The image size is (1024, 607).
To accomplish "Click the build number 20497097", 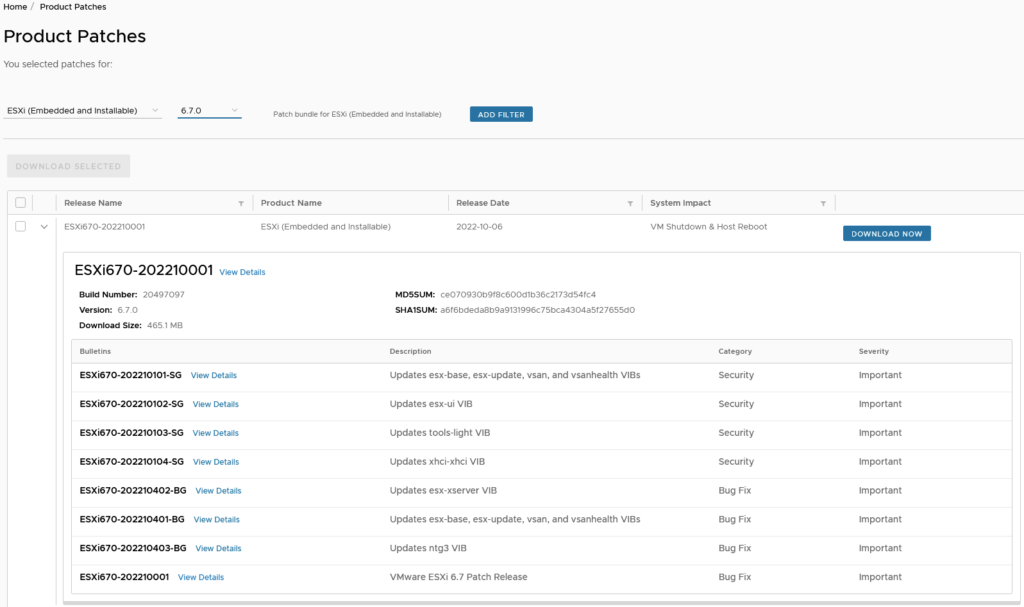I will pos(164,295).
